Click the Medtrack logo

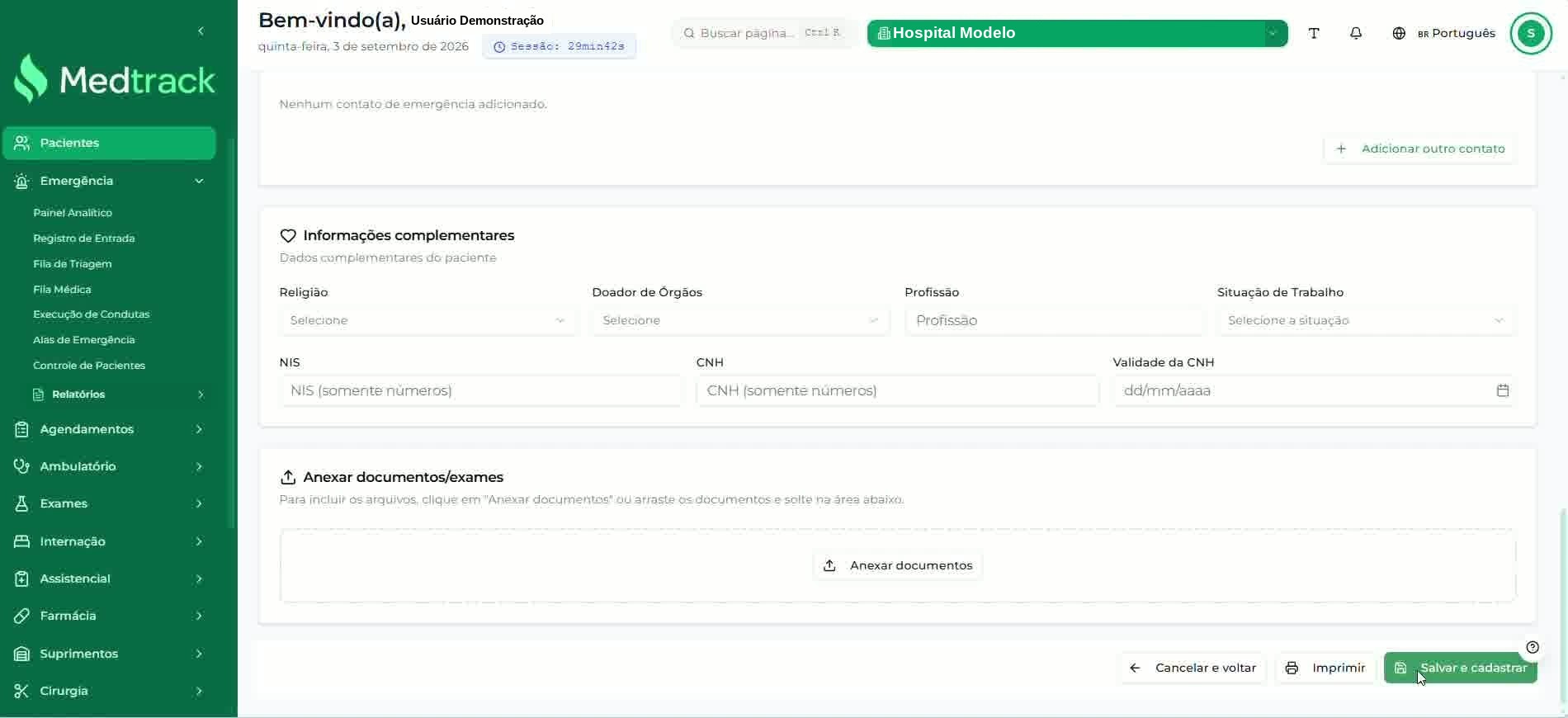115,79
